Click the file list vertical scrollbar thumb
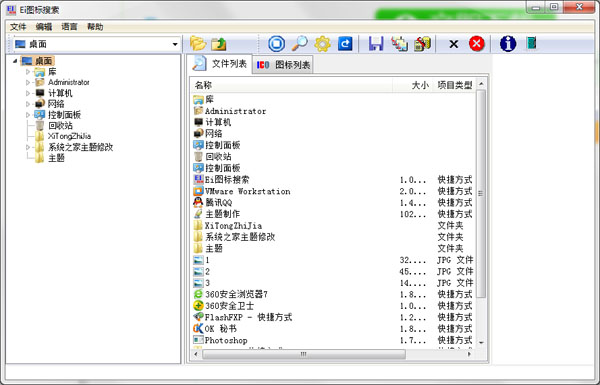 pos(481,194)
